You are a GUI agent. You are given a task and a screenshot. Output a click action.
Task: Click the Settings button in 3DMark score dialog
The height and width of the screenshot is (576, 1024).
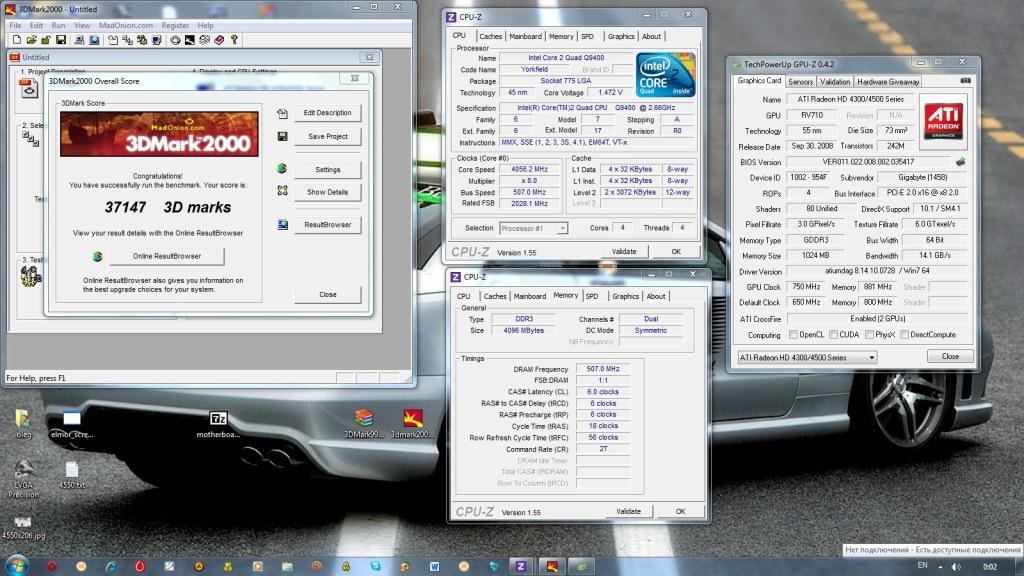[x=327, y=169]
